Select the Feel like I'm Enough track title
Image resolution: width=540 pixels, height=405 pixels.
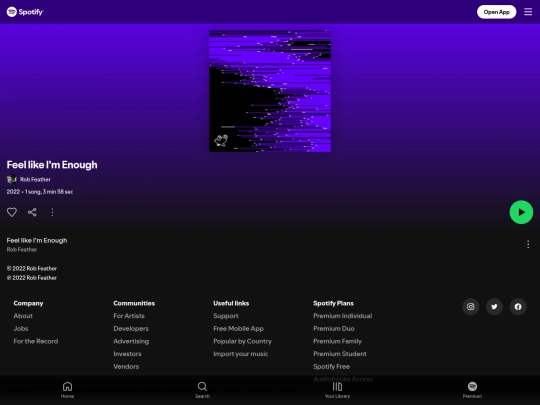[37, 240]
